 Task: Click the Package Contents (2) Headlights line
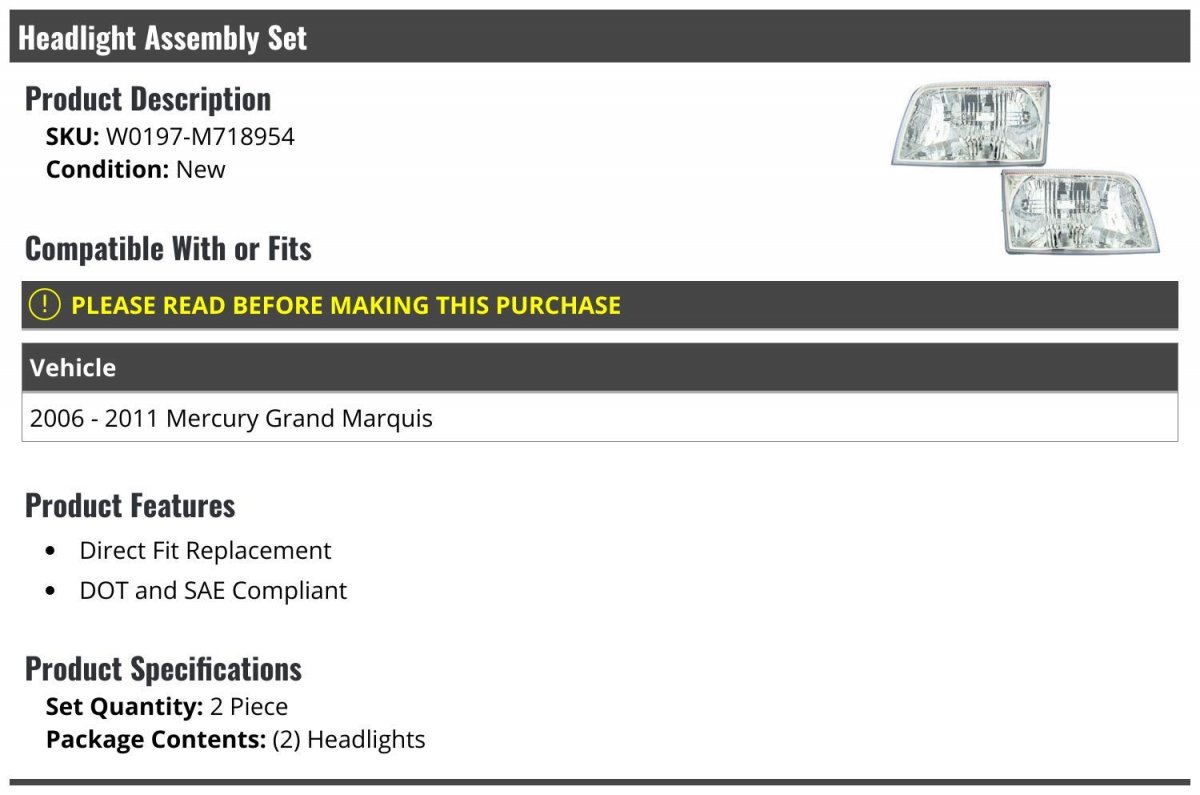pyautogui.click(x=235, y=740)
